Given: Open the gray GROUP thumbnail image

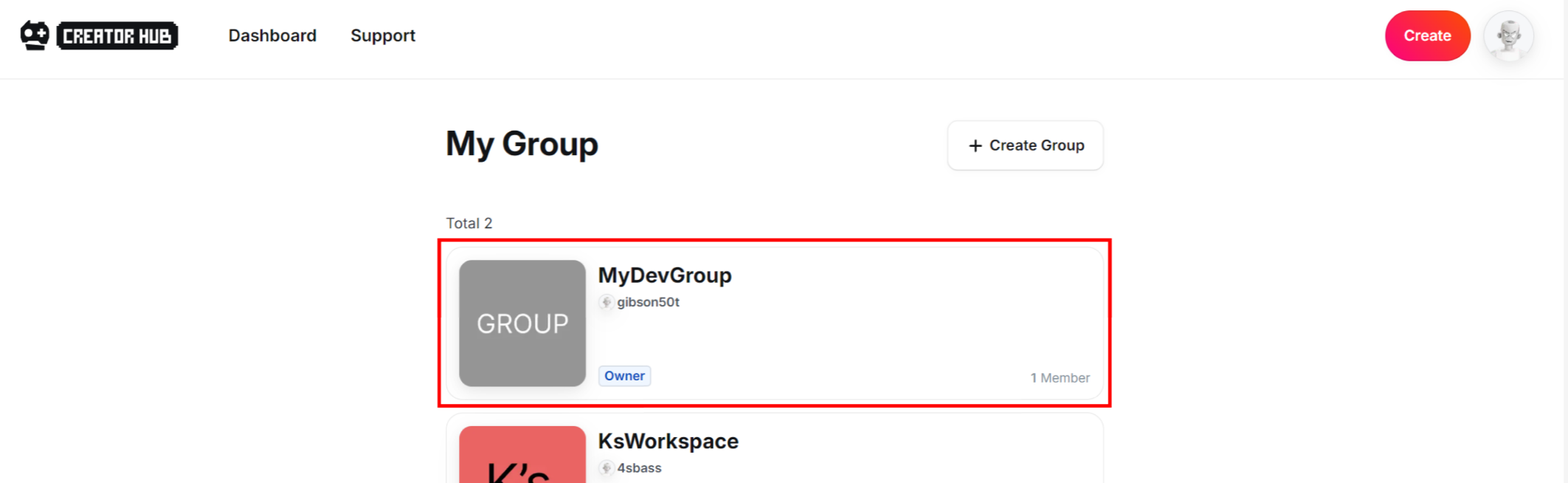Looking at the screenshot, I should pyautogui.click(x=522, y=323).
